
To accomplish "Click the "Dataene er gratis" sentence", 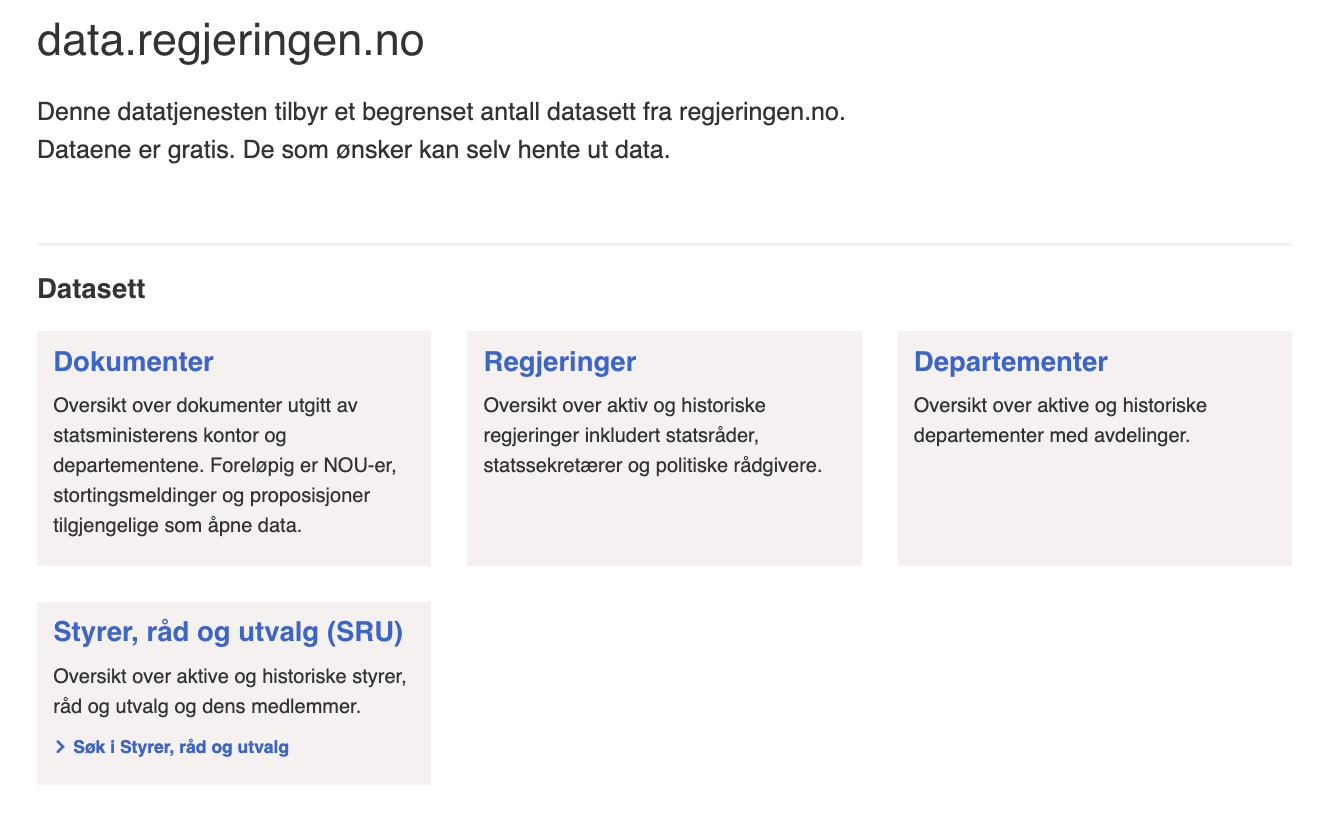I will pyautogui.click(x=353, y=152).
